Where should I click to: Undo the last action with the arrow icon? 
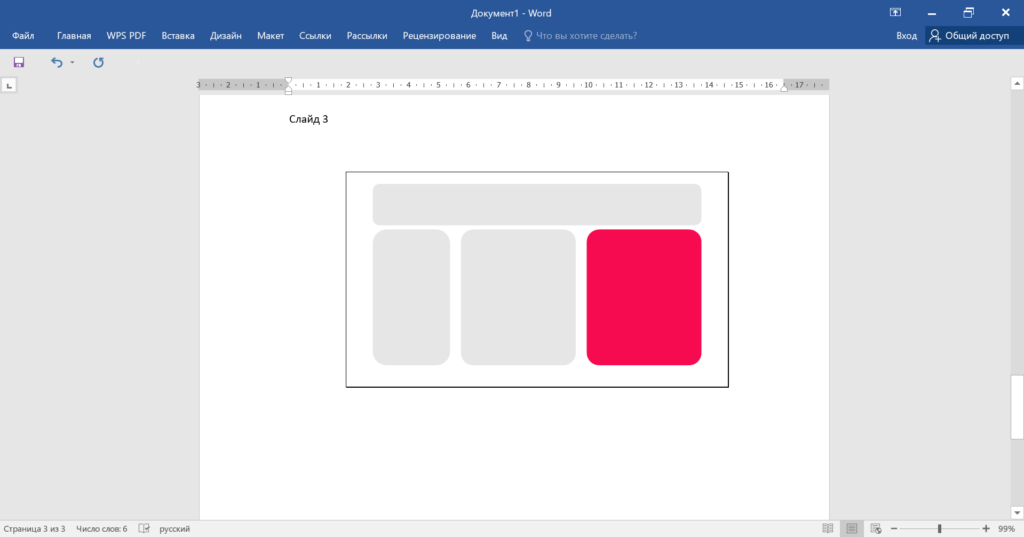pyautogui.click(x=57, y=62)
